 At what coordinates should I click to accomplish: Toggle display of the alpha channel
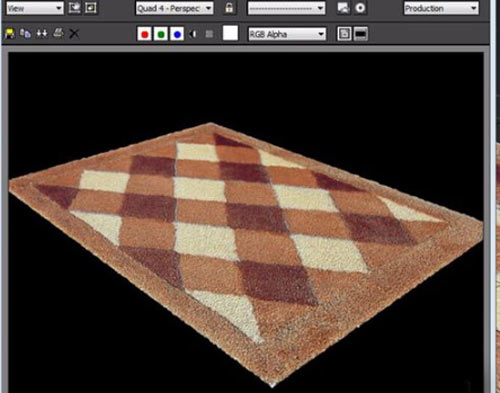(193, 34)
